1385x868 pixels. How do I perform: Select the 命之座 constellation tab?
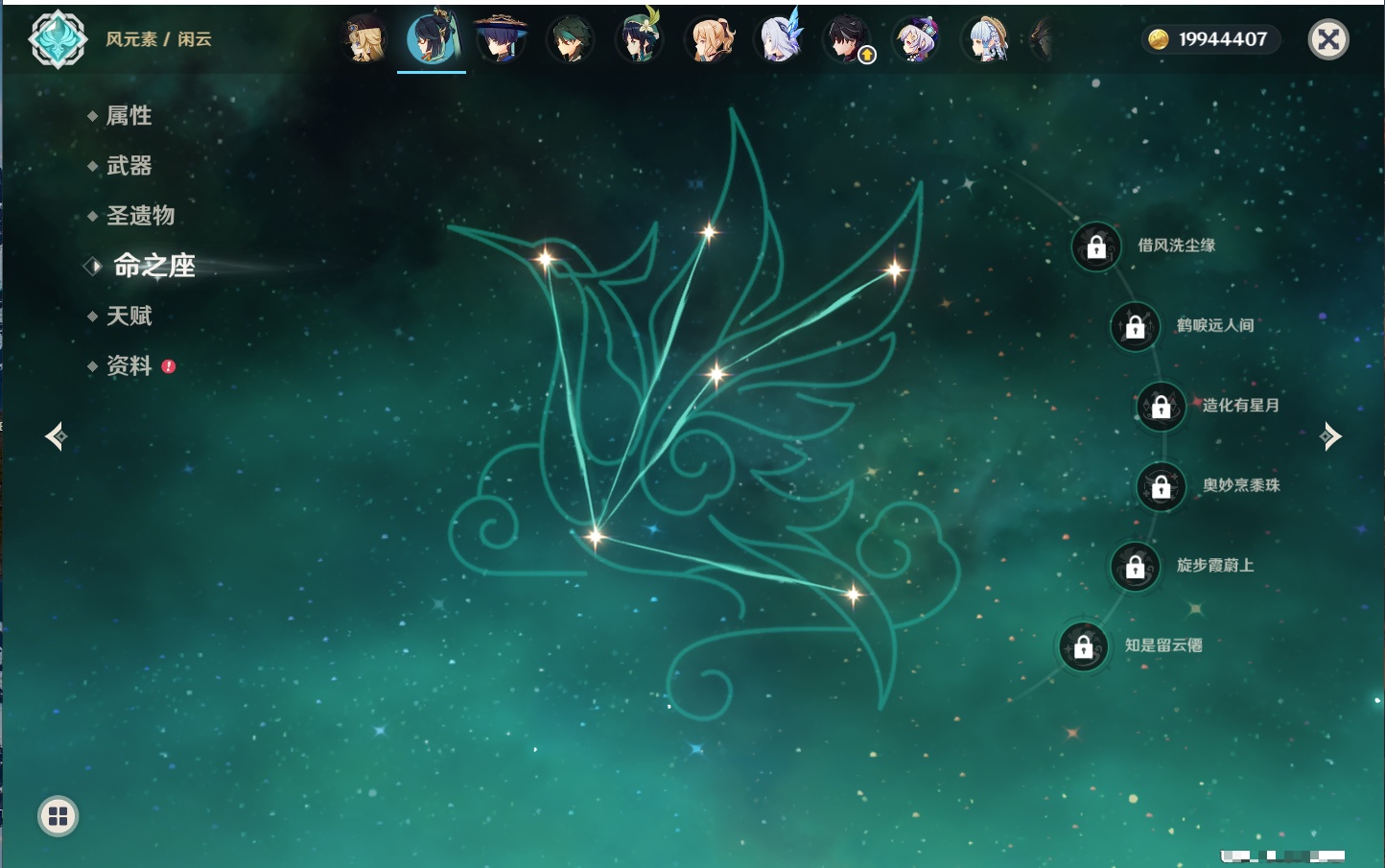153,266
